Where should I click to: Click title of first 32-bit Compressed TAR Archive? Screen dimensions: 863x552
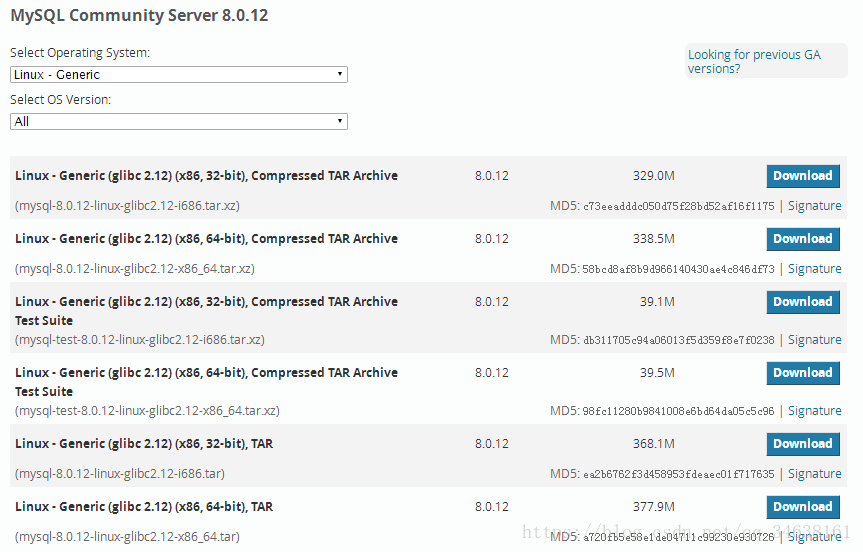click(206, 176)
